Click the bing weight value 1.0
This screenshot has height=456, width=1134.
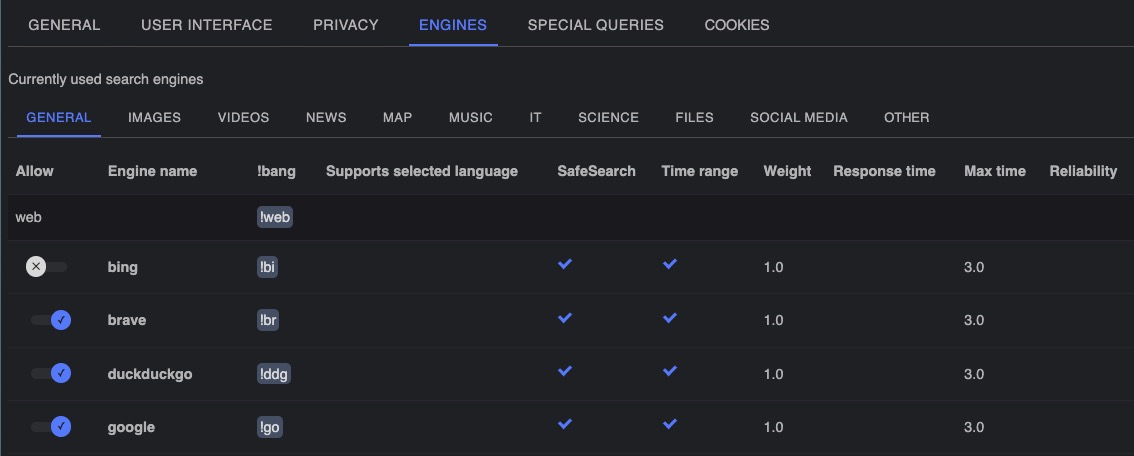point(773,267)
